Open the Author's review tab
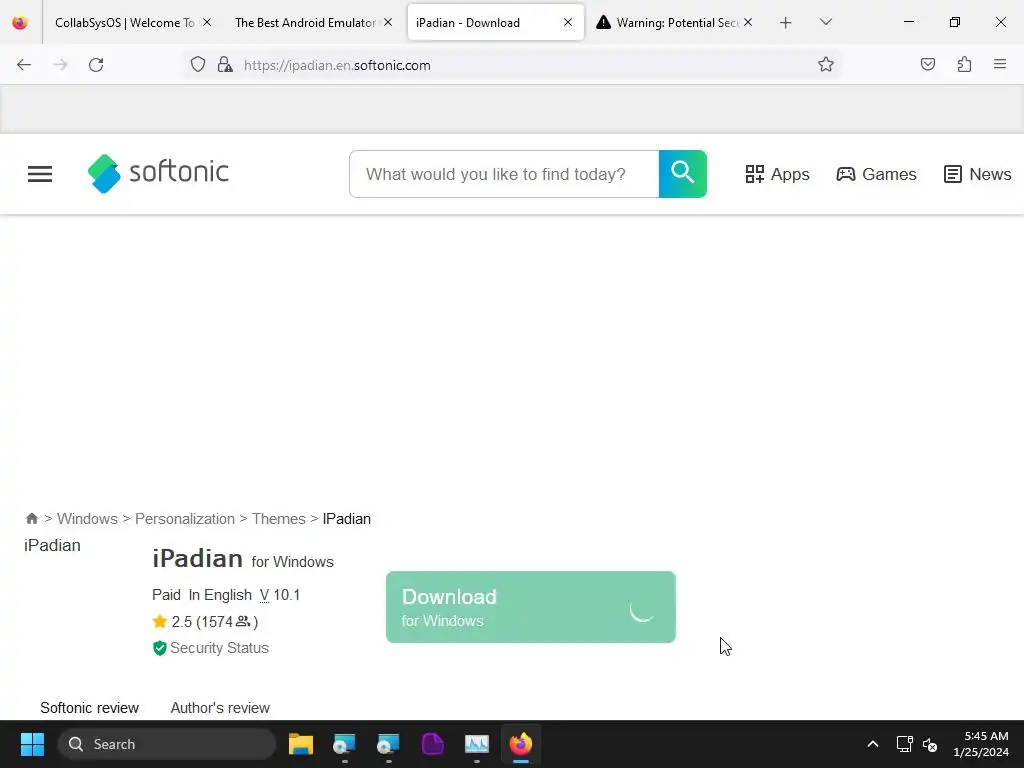The width and height of the screenshot is (1024, 768). click(220, 708)
